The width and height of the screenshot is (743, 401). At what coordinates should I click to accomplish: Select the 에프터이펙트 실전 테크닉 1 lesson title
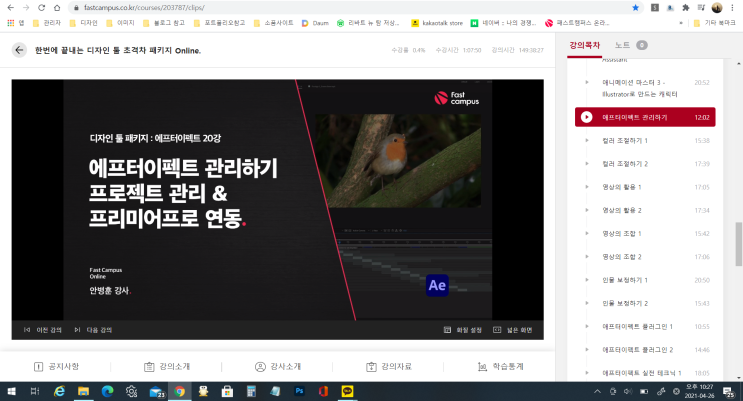pos(642,373)
